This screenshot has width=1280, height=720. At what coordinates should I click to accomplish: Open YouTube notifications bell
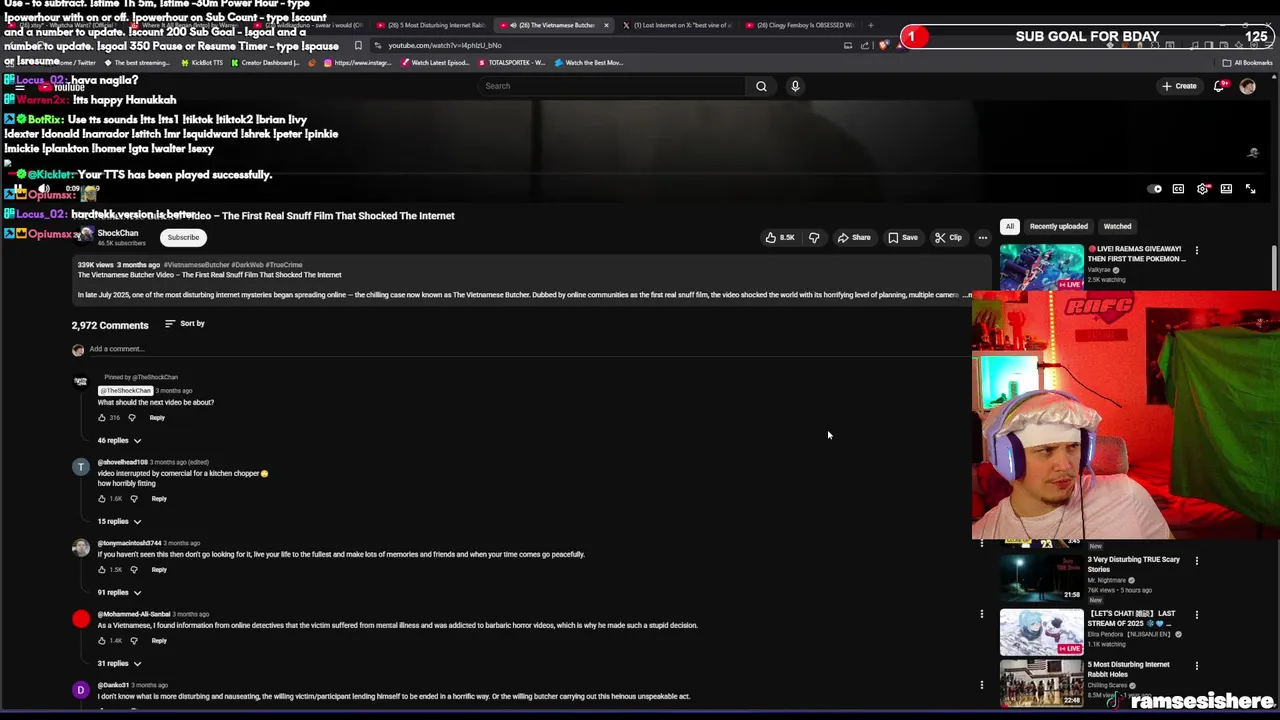(1218, 86)
